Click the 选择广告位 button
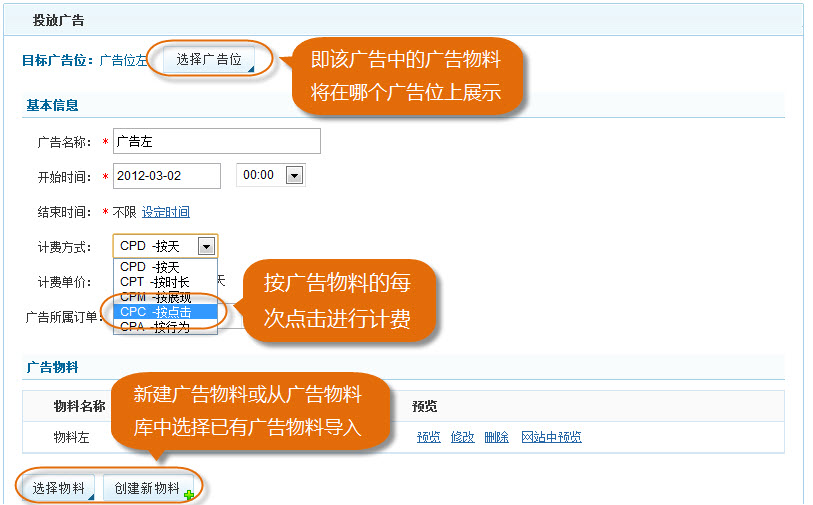 pyautogui.click(x=209, y=60)
